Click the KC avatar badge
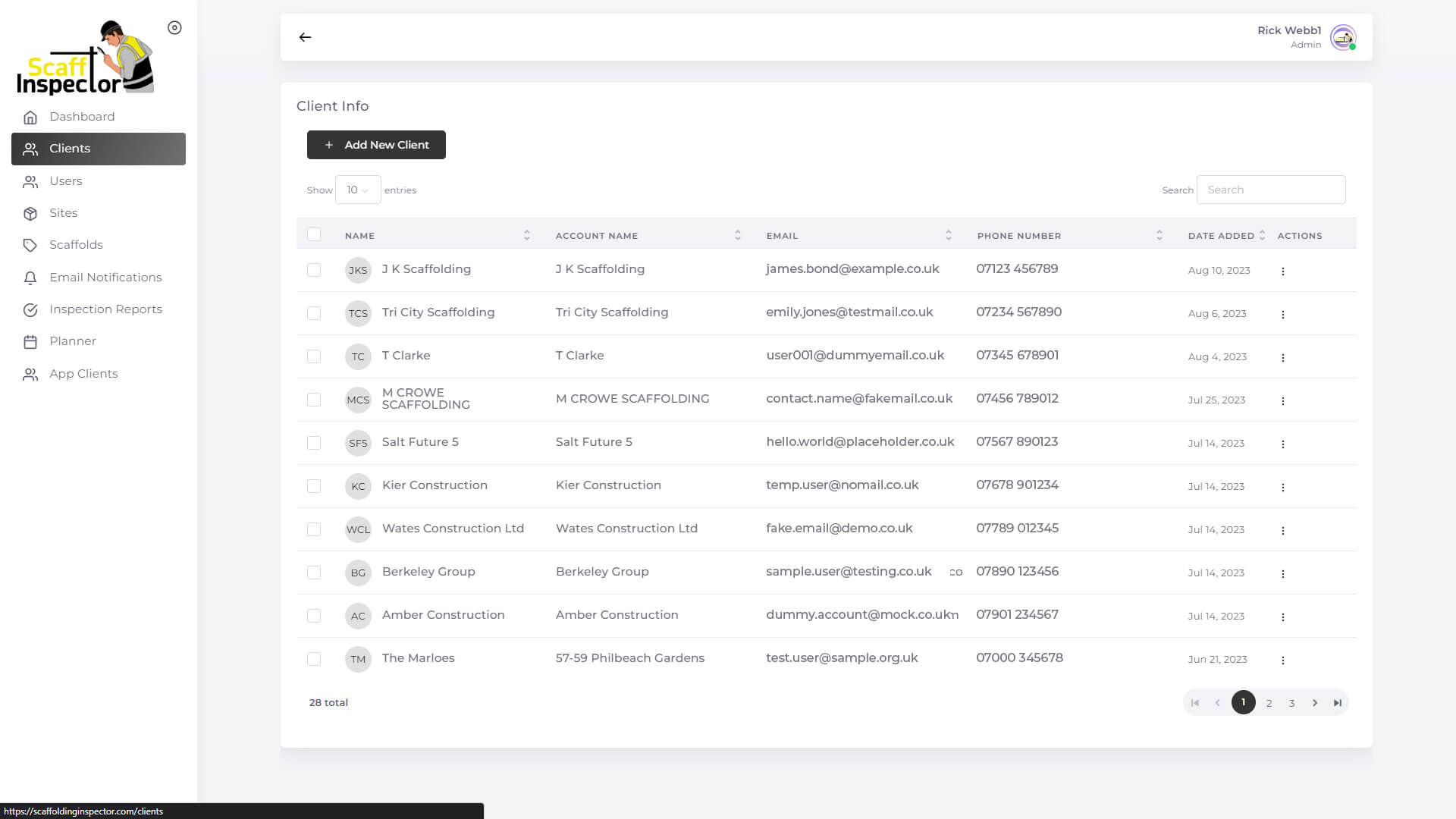 pos(358,486)
